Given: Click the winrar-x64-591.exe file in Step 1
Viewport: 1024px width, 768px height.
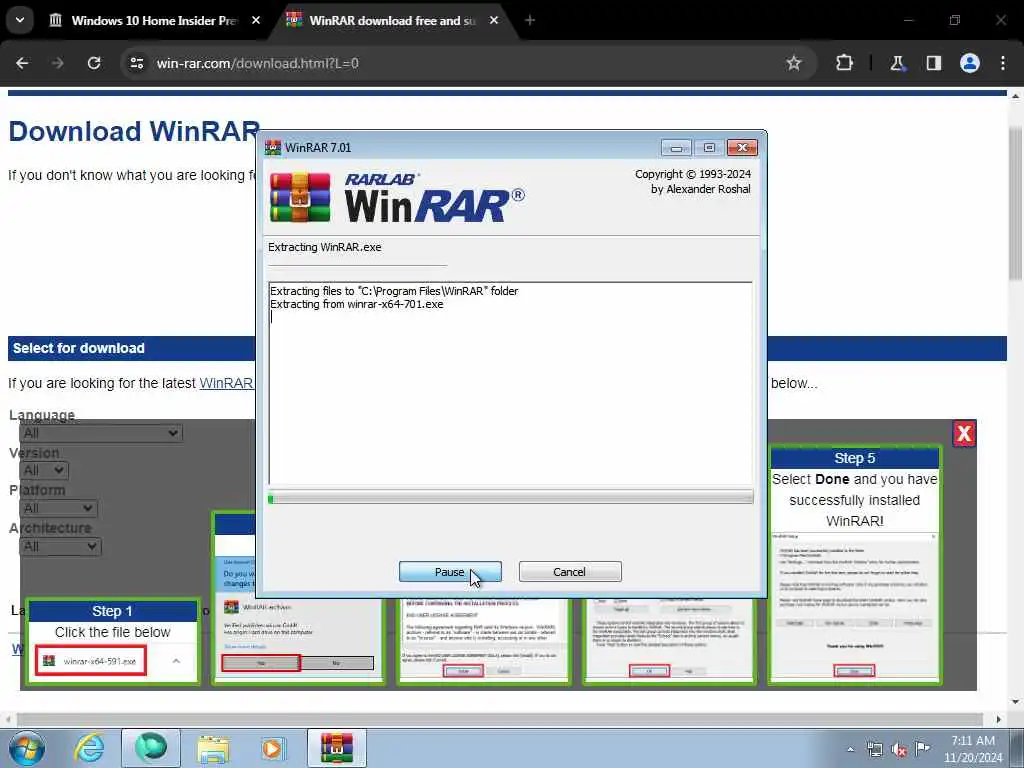Looking at the screenshot, I should [91, 661].
